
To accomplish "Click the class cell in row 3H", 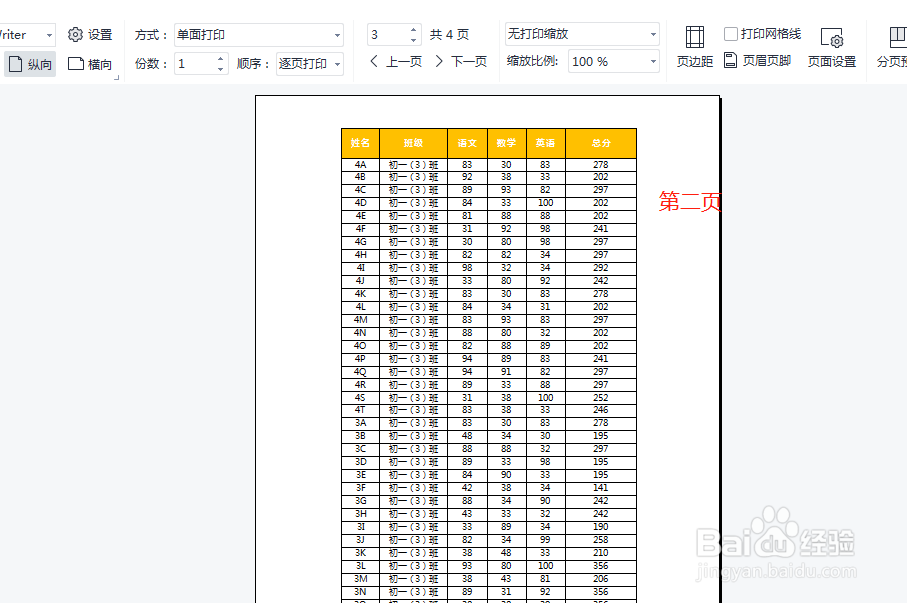I will pos(414,514).
